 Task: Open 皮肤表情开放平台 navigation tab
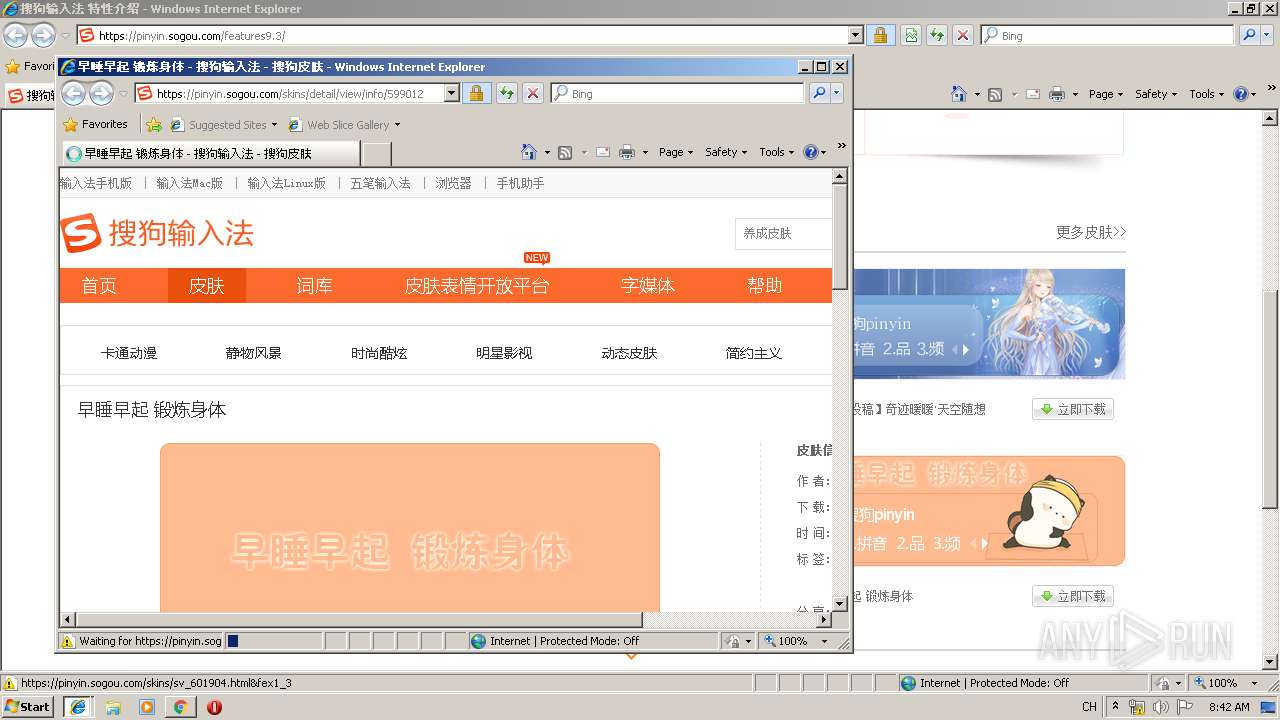(x=477, y=286)
